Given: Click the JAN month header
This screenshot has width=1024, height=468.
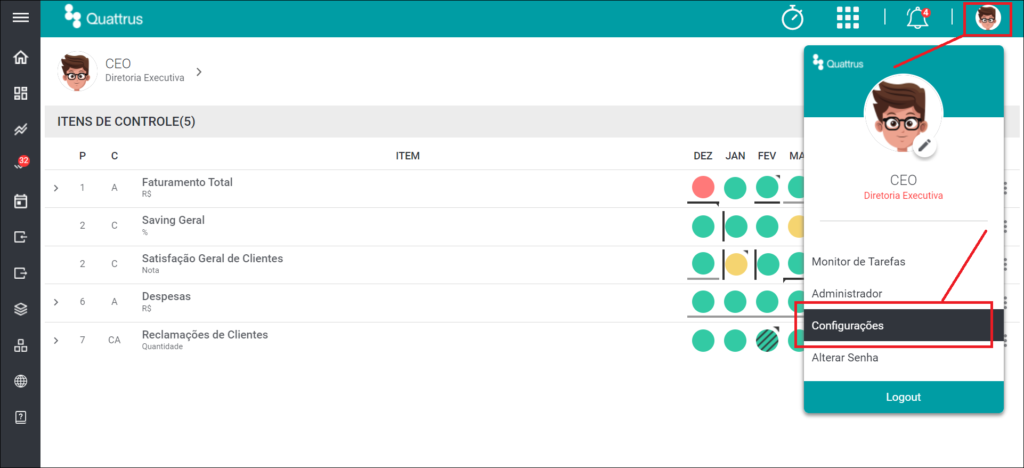Looking at the screenshot, I should pos(735,156).
